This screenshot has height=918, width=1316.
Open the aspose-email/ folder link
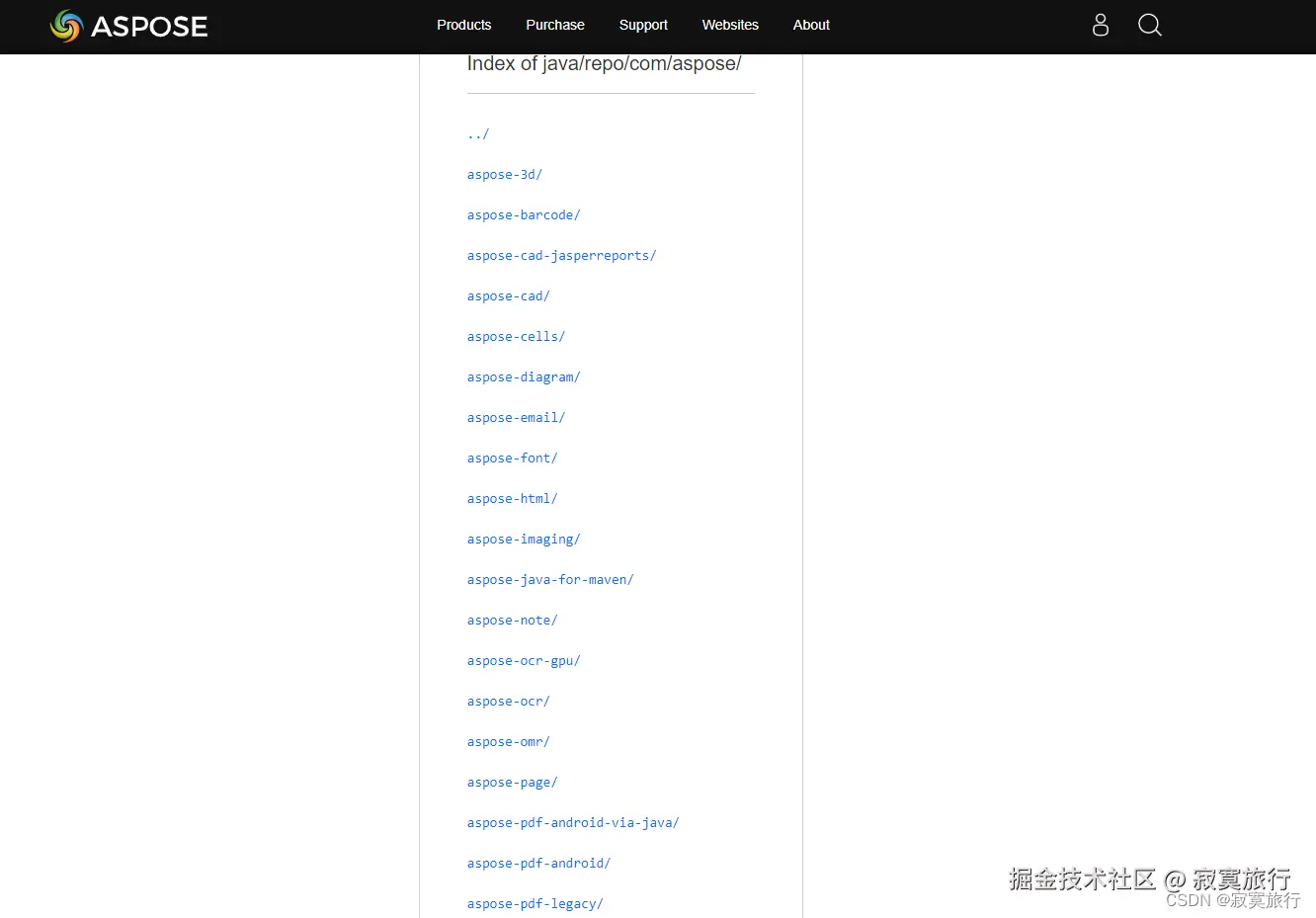pyautogui.click(x=517, y=418)
